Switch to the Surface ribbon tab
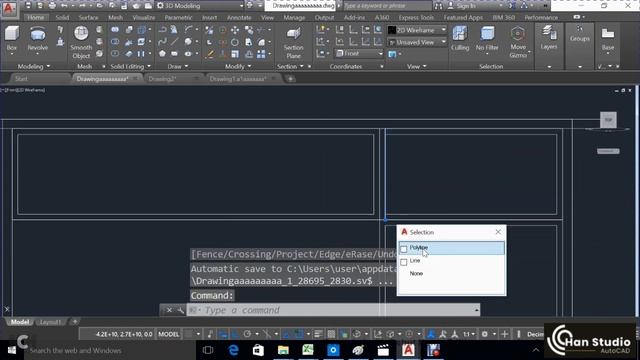The width and height of the screenshot is (640, 360). click(88, 18)
